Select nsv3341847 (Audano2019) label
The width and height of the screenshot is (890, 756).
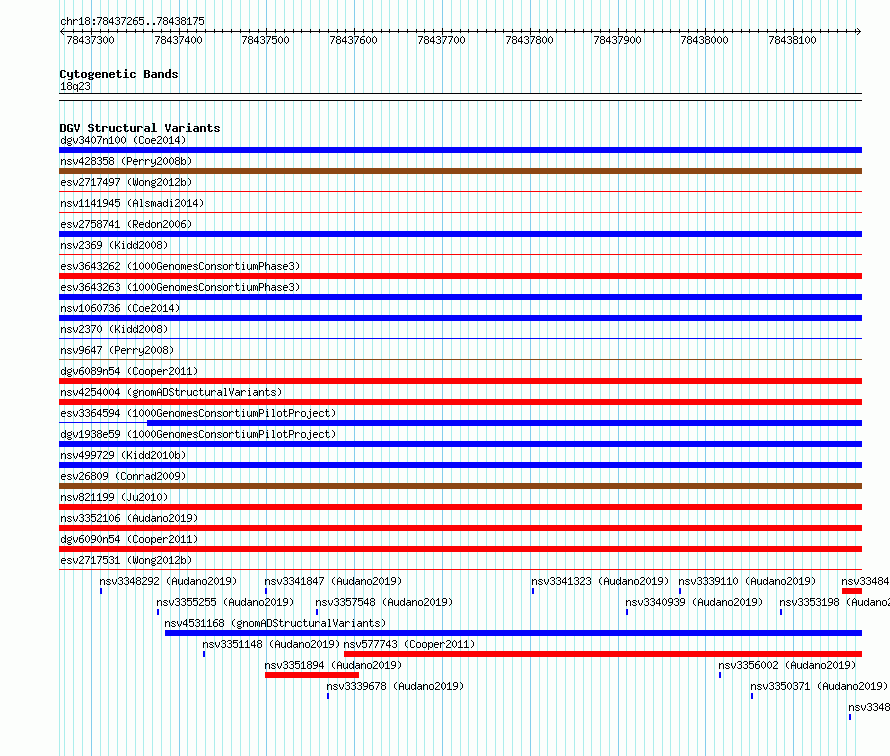pyautogui.click(x=333, y=581)
